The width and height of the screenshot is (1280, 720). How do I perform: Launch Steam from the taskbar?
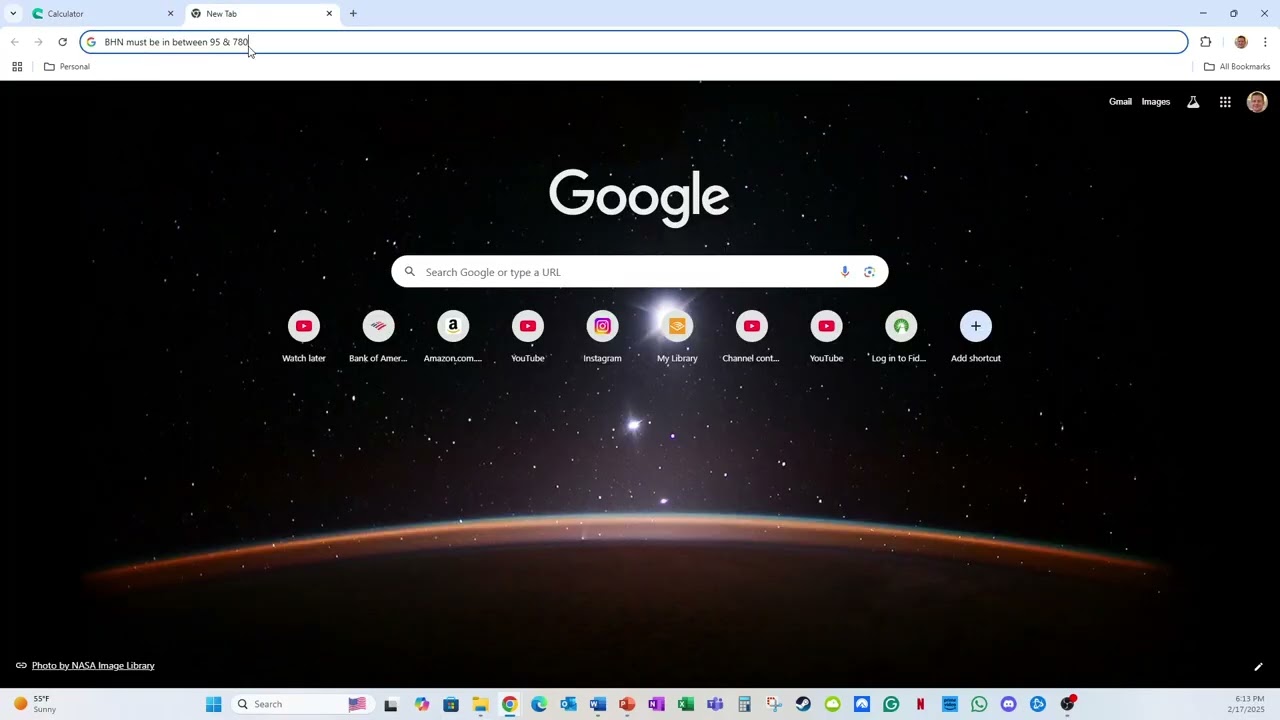point(803,704)
